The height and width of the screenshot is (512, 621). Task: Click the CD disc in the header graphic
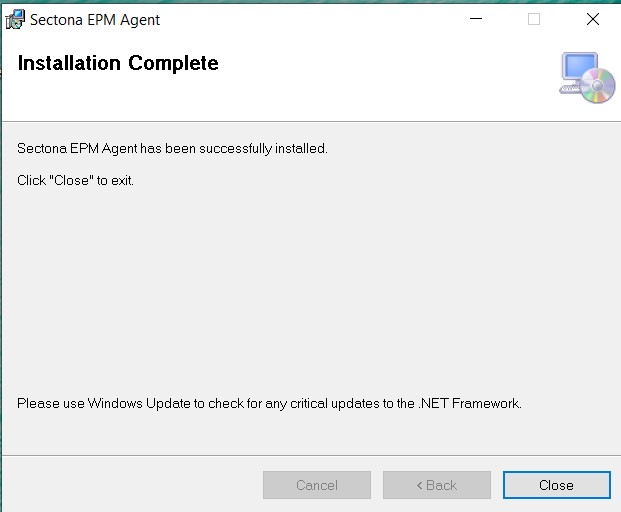click(x=598, y=88)
